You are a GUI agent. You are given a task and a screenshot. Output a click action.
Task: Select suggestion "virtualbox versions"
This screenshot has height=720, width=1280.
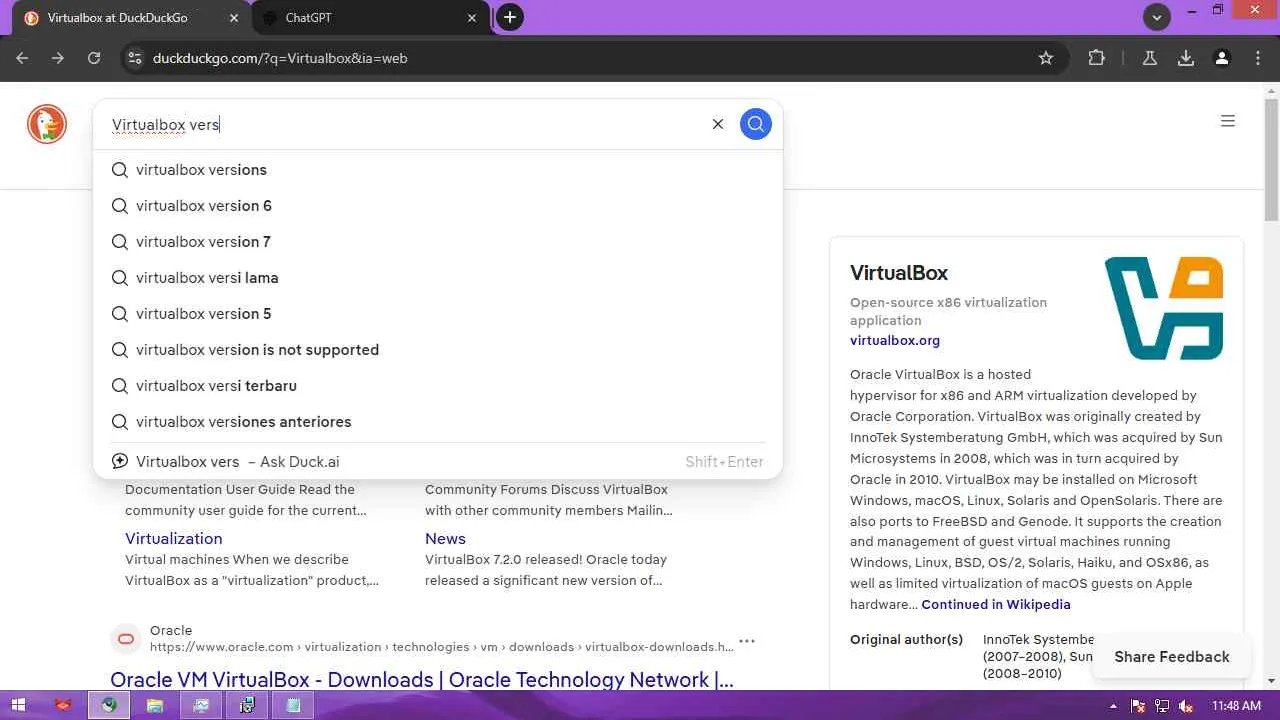[x=438, y=170]
